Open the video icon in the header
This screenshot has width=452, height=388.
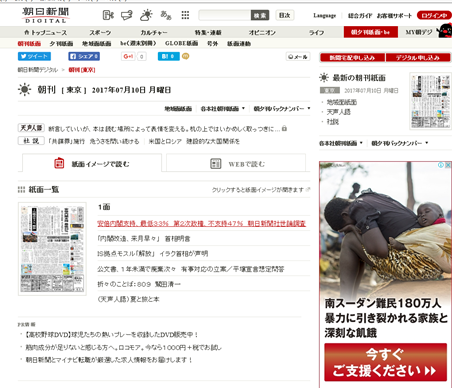[x=108, y=15]
